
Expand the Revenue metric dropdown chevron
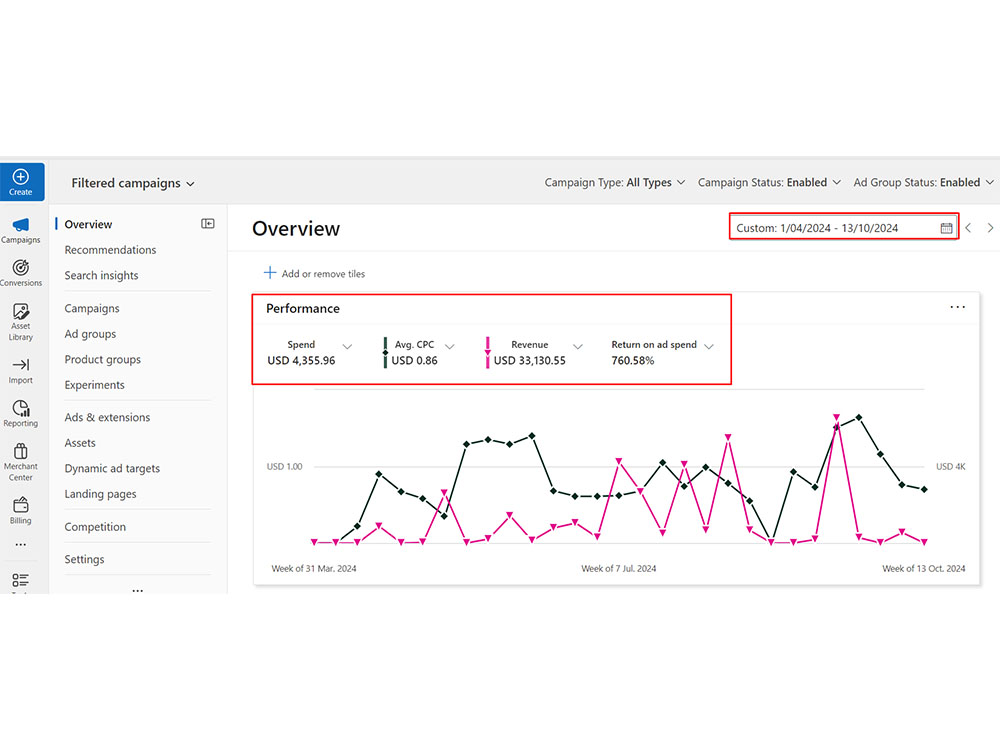(578, 346)
